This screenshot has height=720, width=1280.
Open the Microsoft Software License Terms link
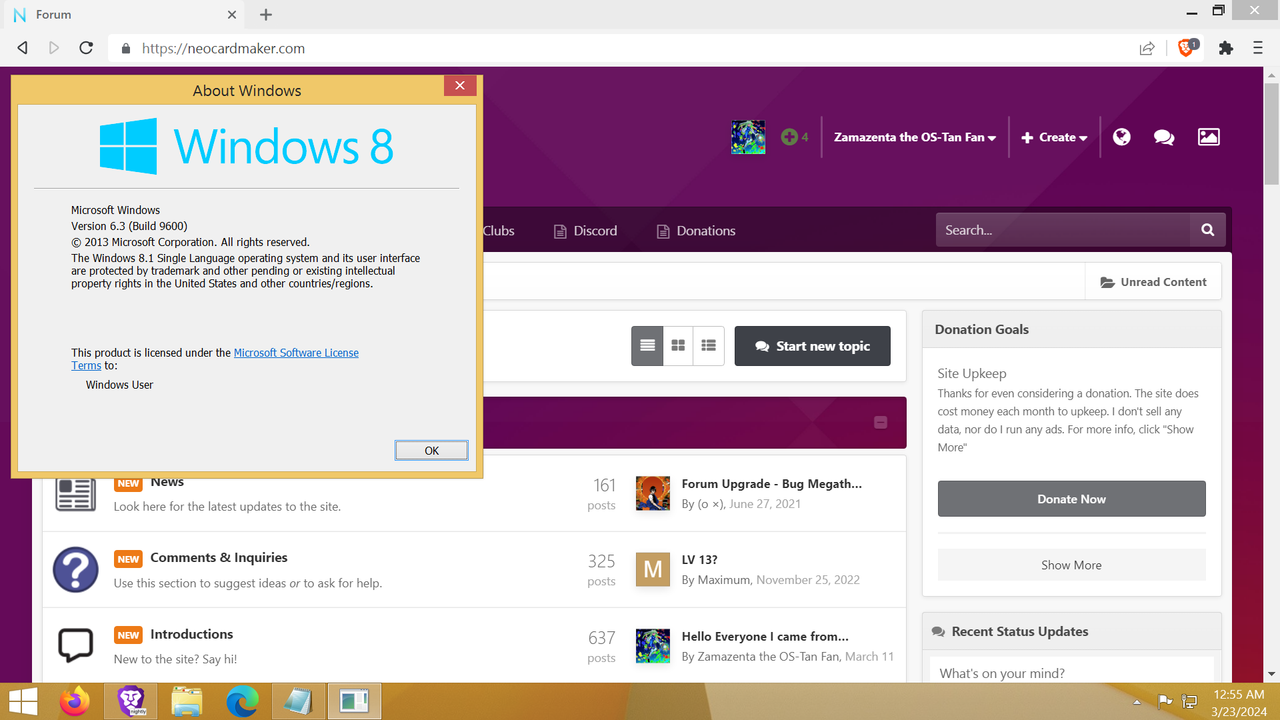(x=296, y=352)
